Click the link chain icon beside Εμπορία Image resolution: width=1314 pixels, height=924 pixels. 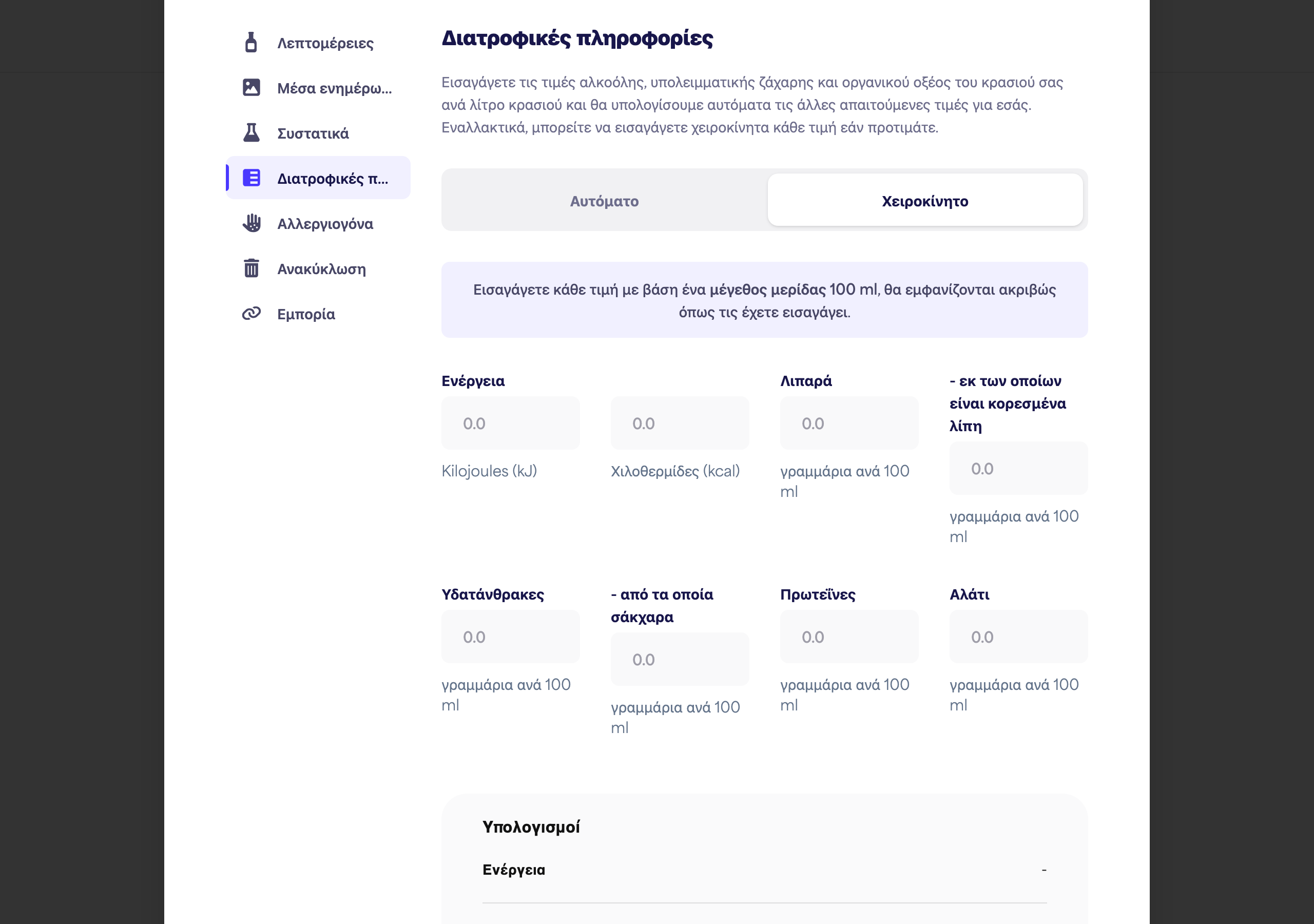click(251, 314)
